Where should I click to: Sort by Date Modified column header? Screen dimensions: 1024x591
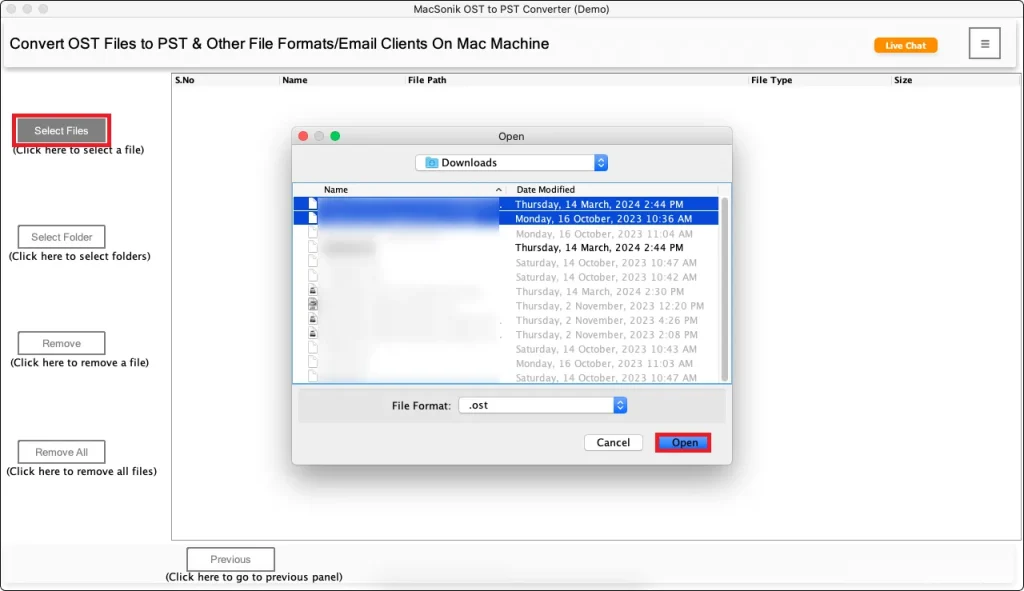point(610,189)
